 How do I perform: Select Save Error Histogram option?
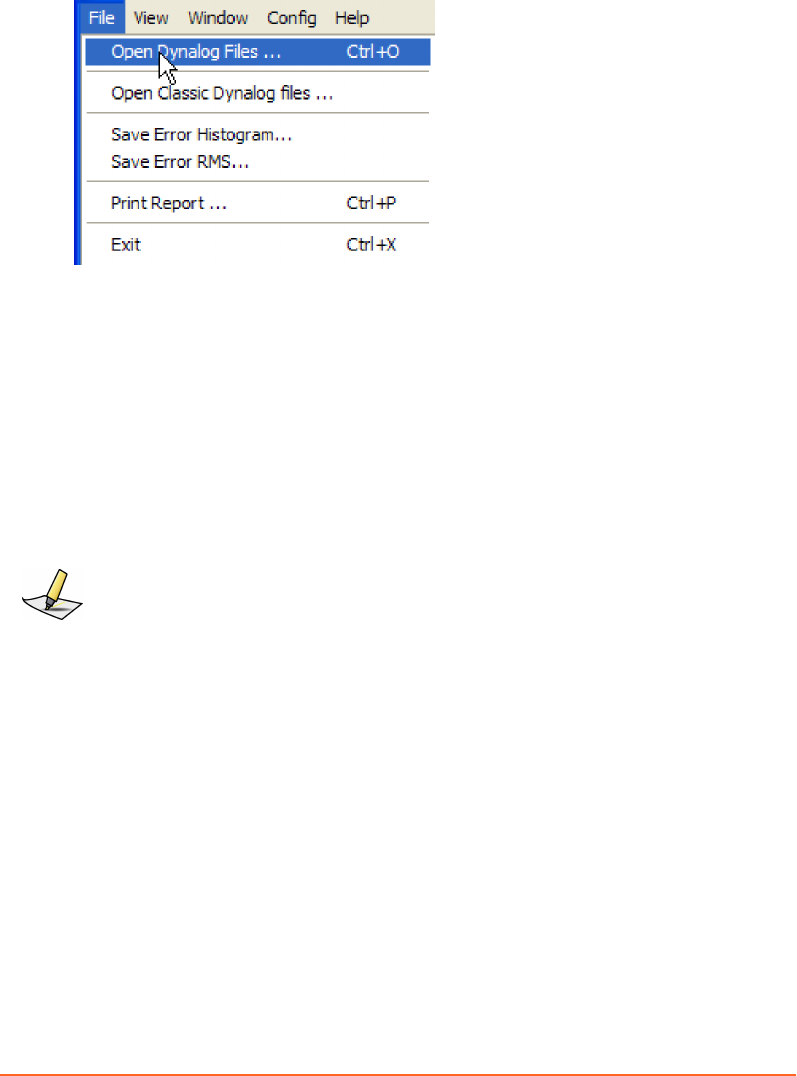point(257,134)
